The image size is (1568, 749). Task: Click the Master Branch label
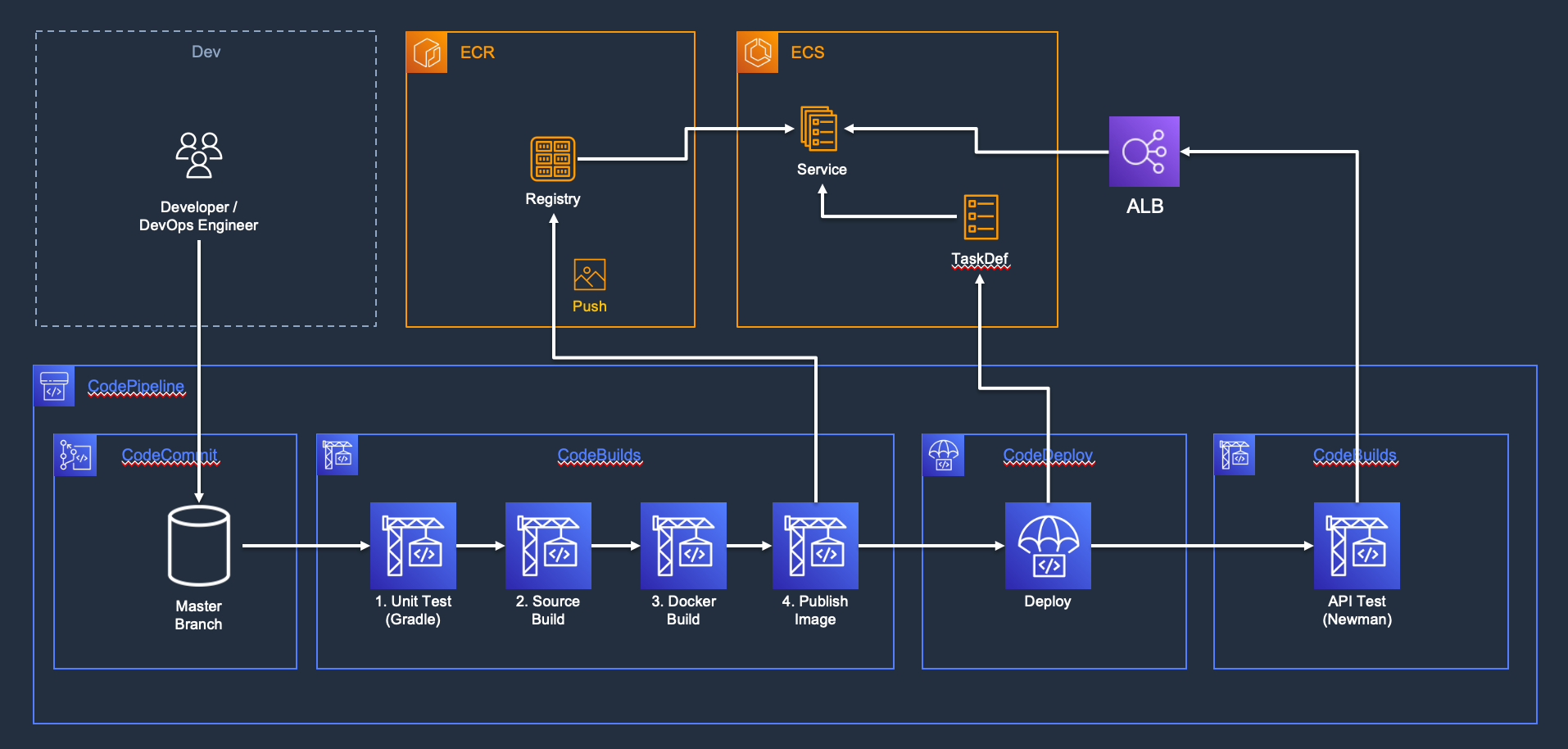pos(198,615)
